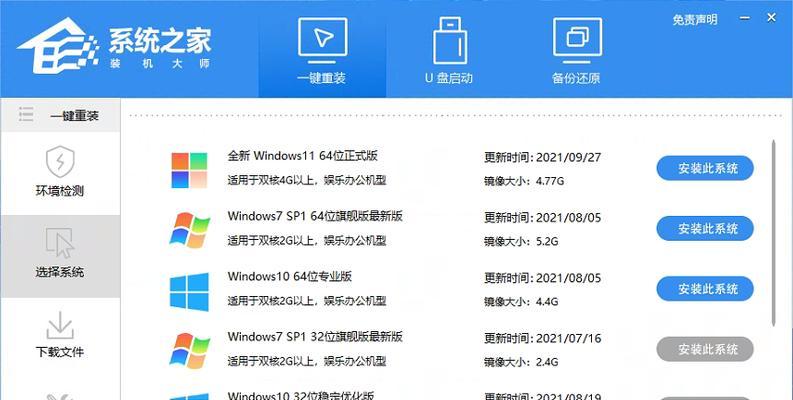
Task: Switch to 一键重装 tab label
Action: pyautogui.click(x=322, y=78)
